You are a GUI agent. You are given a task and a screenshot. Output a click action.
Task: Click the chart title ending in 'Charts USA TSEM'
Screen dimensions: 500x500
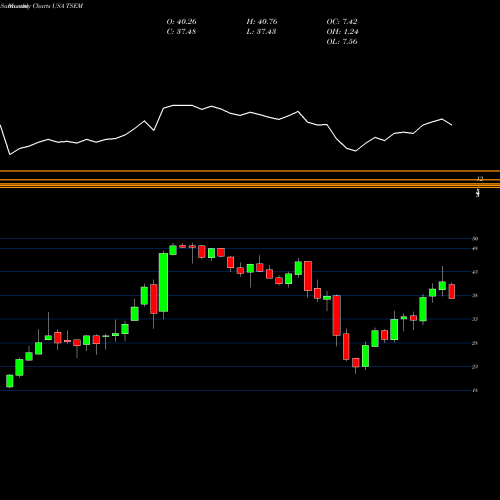[x=42, y=6]
